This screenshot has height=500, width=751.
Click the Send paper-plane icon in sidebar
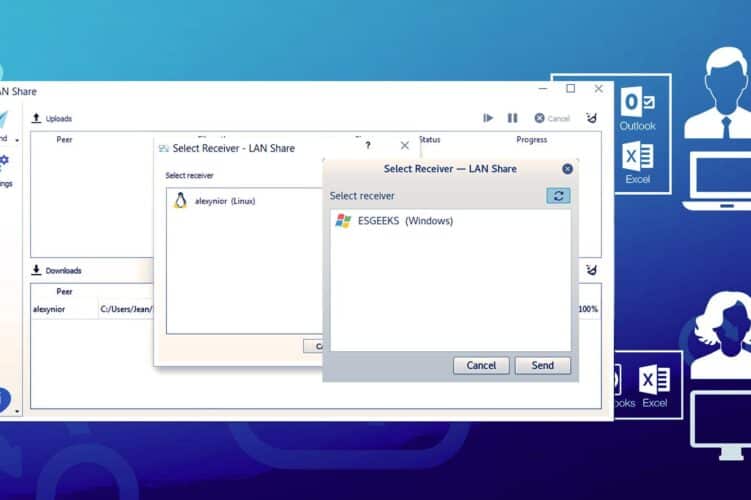pyautogui.click(x=3, y=119)
